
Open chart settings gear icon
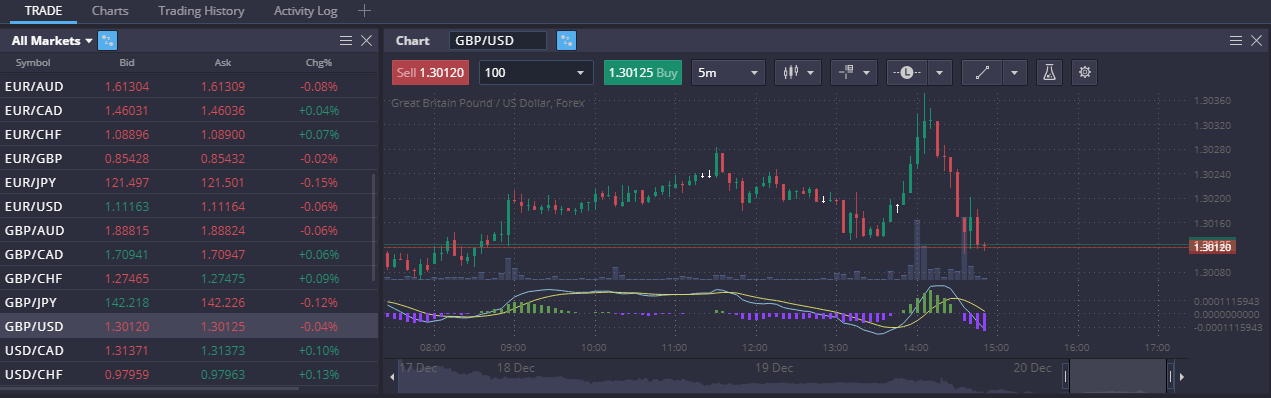[x=1084, y=73]
